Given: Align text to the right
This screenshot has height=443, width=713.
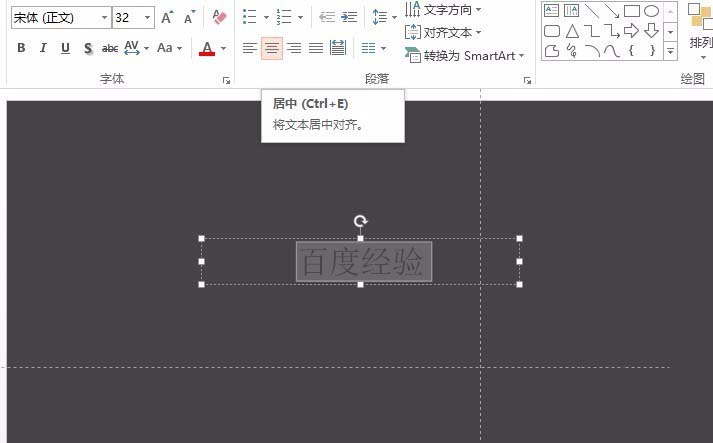Looking at the screenshot, I should click(294, 48).
